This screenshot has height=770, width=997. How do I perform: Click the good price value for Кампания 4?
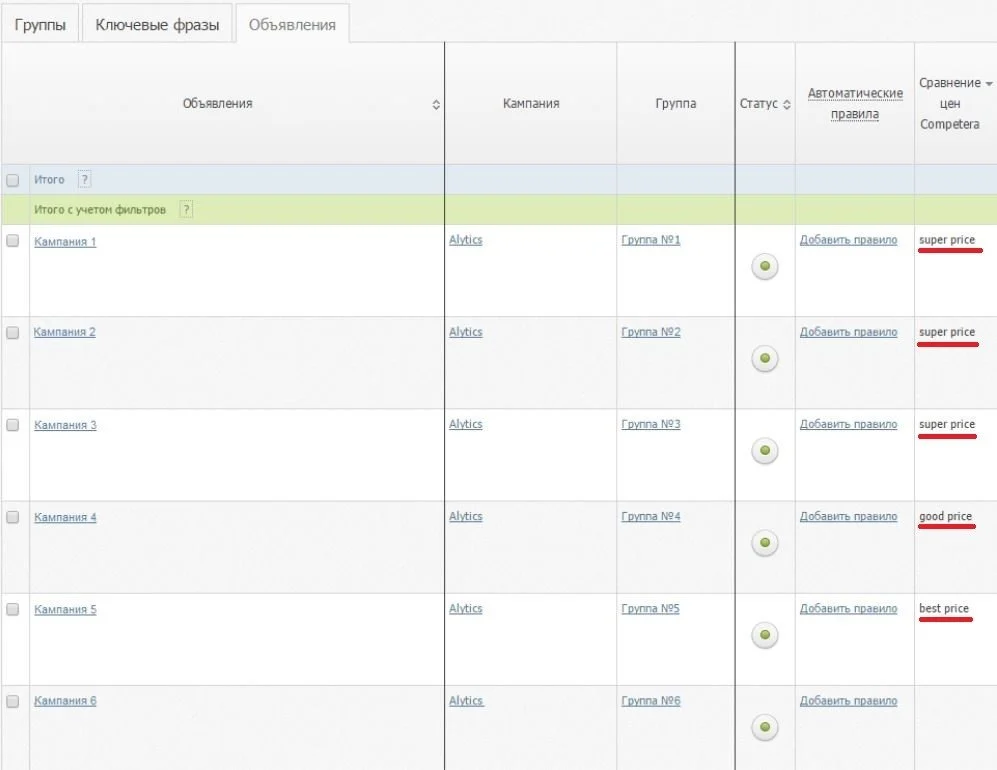coord(945,516)
